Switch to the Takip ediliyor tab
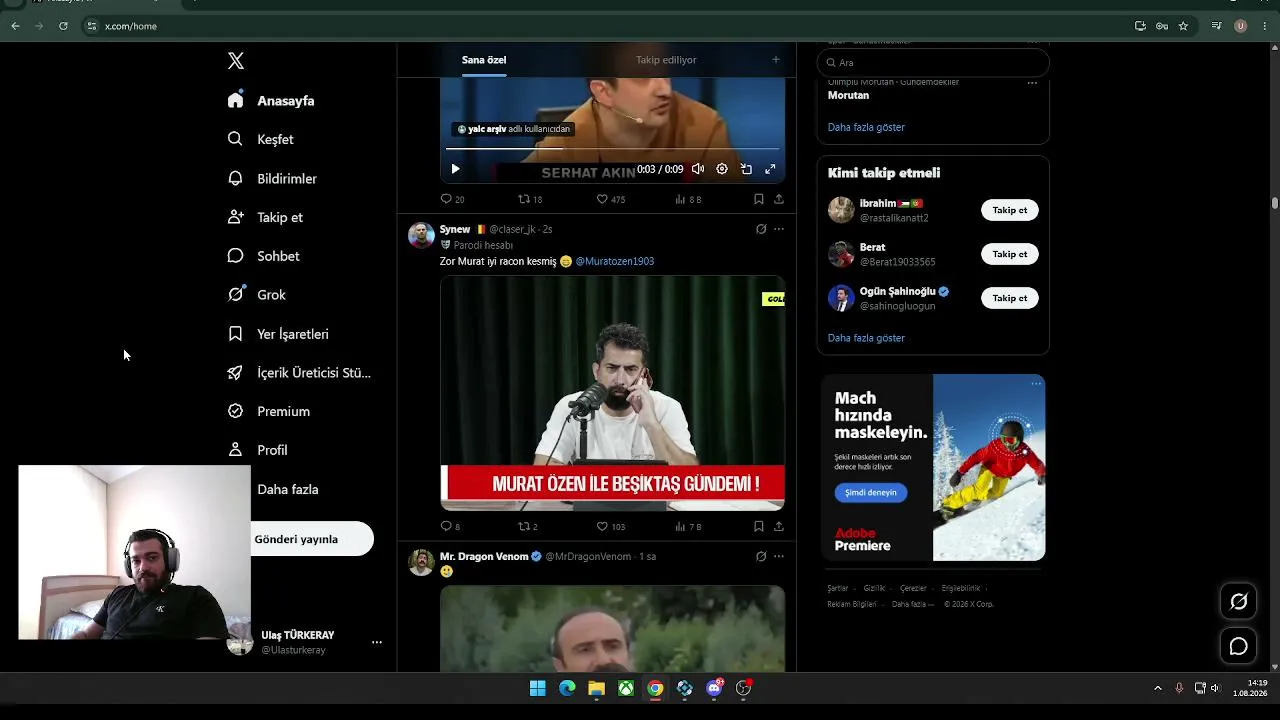Viewport: 1280px width, 720px height. click(666, 60)
